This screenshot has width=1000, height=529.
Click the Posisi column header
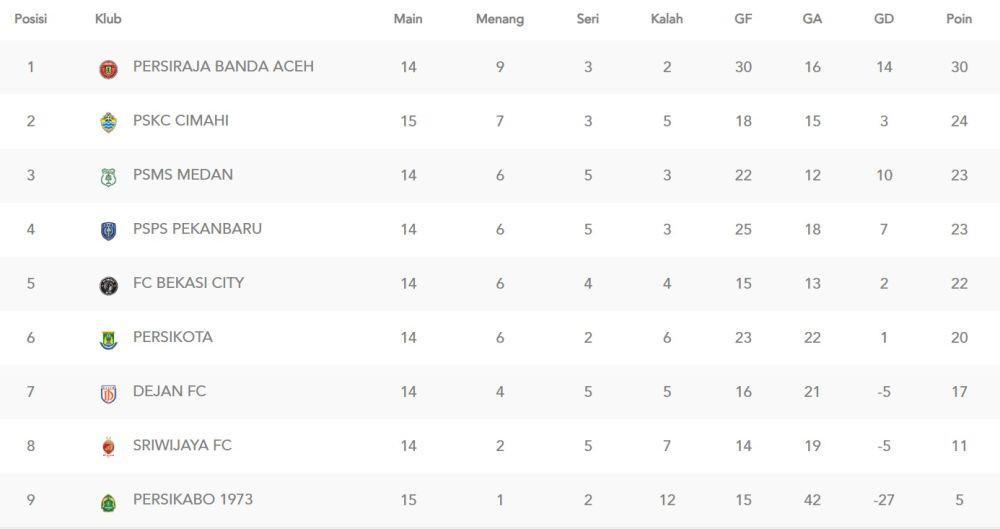[31, 19]
